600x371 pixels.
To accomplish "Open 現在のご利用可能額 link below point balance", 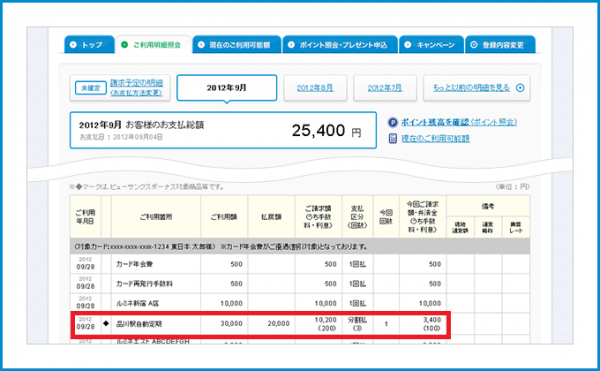I will coord(435,138).
